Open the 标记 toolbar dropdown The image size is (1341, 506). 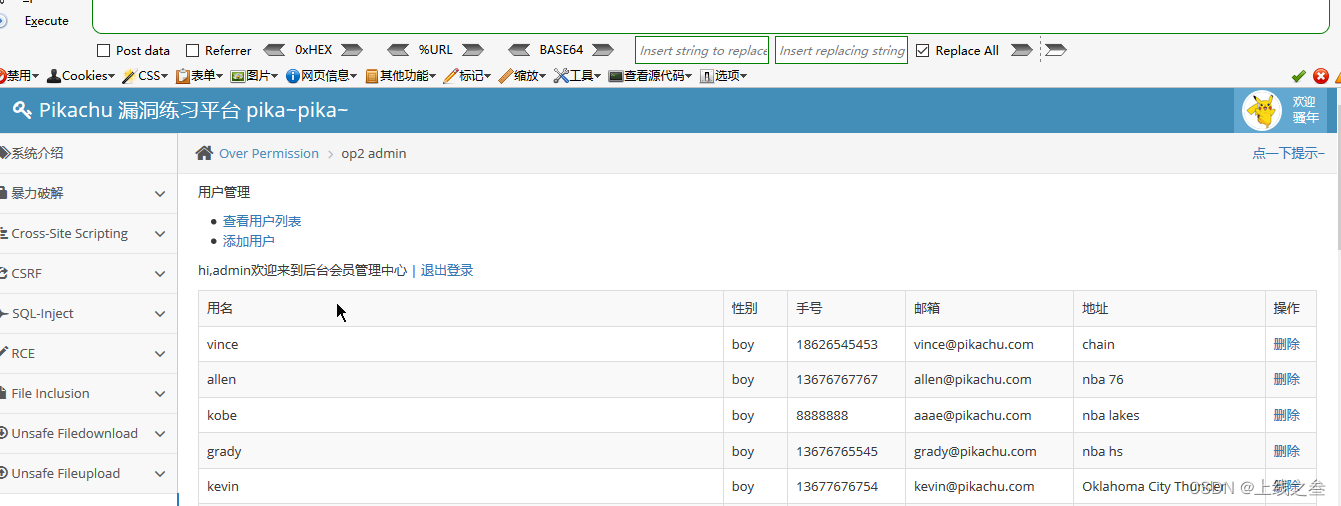[x=468, y=75]
